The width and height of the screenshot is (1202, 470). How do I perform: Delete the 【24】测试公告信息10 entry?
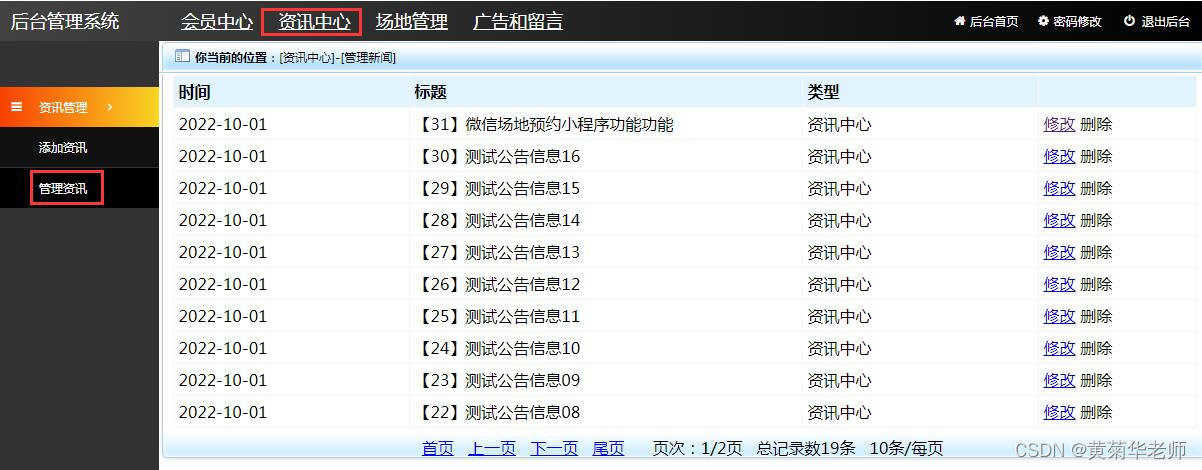tap(1096, 348)
